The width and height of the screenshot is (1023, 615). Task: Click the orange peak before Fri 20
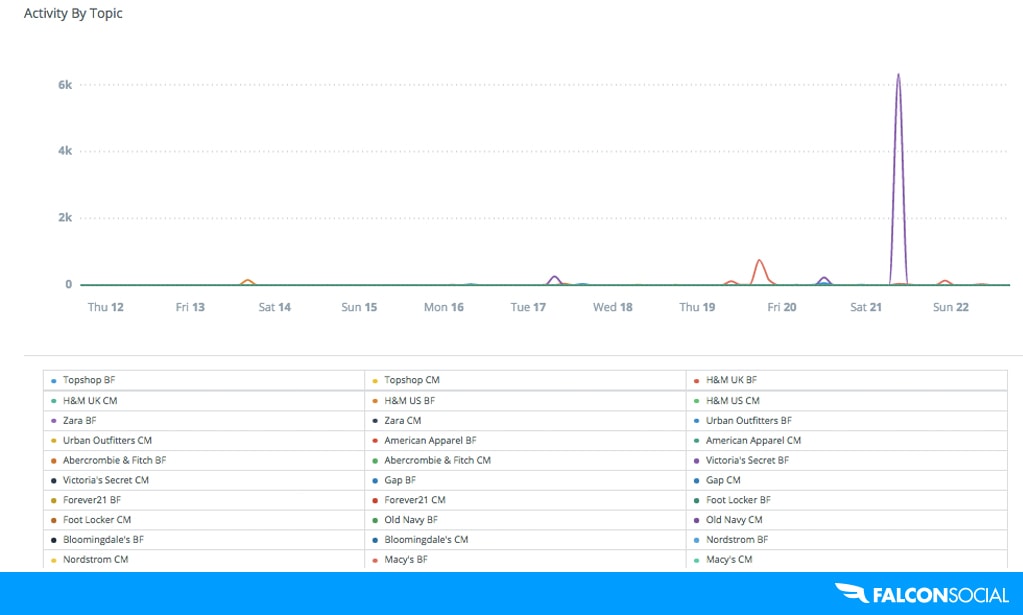click(759, 261)
